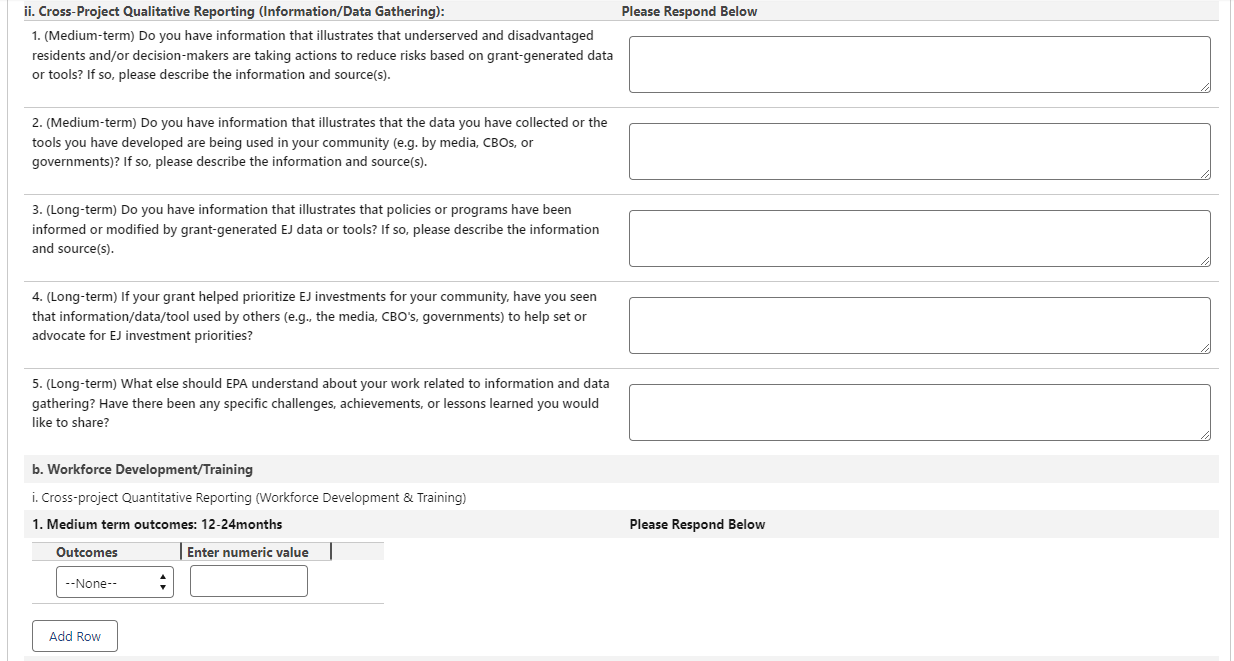Click the Workforce Development/Training section heading
Image resolution: width=1234 pixels, height=661 pixels.
coord(150,469)
